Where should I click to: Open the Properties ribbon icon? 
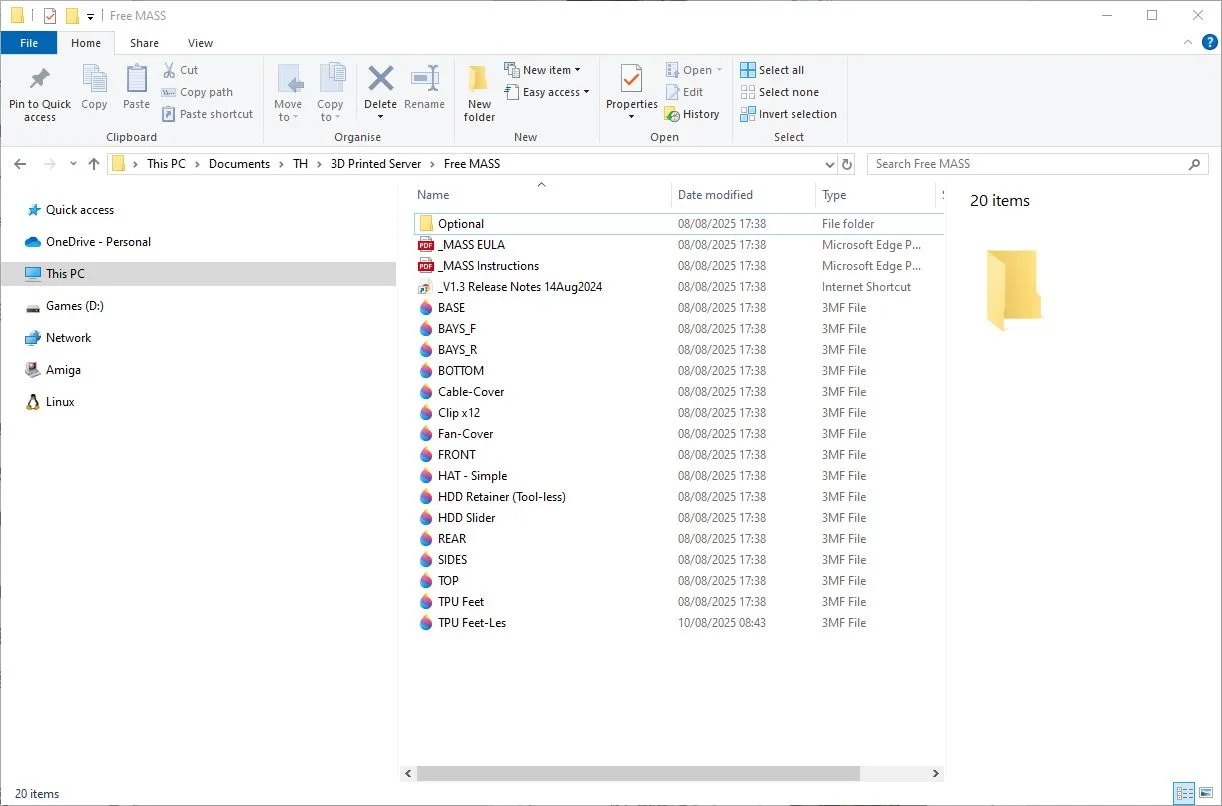pos(631,80)
